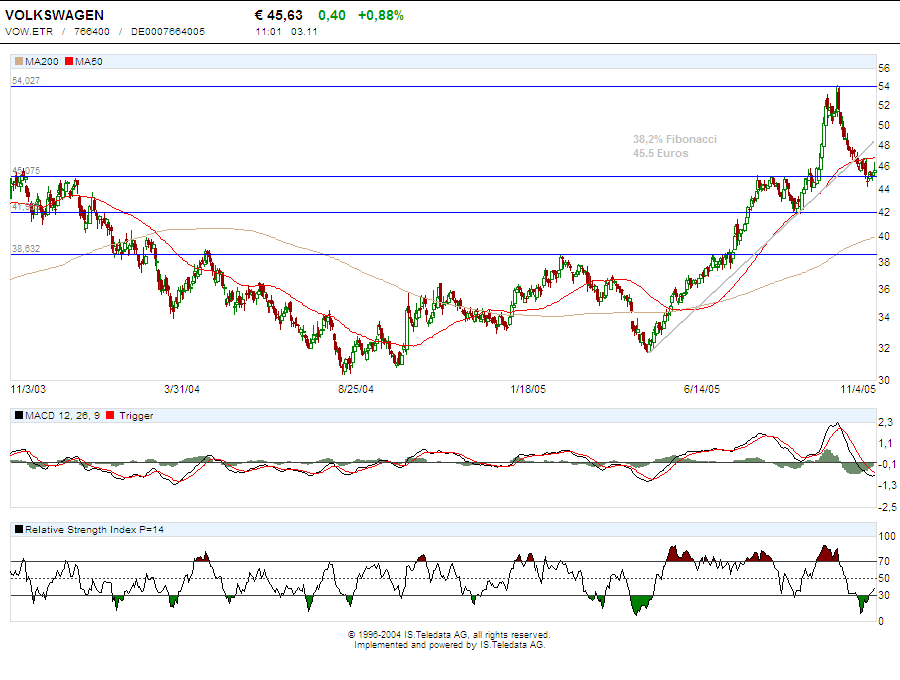The width and height of the screenshot is (900, 680).
Task: Click the MACD axis value -2,5
Action: 887,507
